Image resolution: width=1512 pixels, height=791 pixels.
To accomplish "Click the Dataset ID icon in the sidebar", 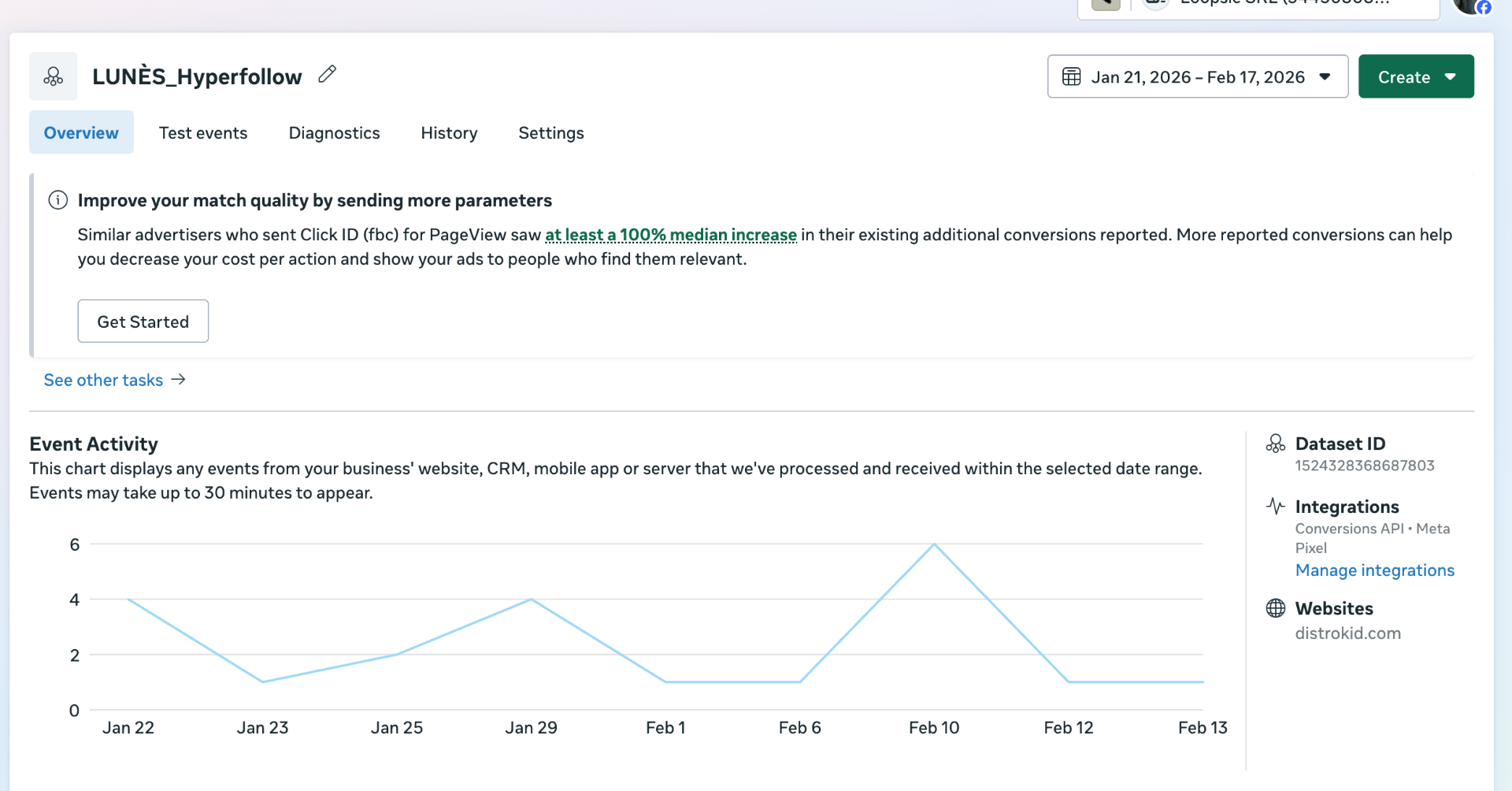I will [x=1275, y=443].
